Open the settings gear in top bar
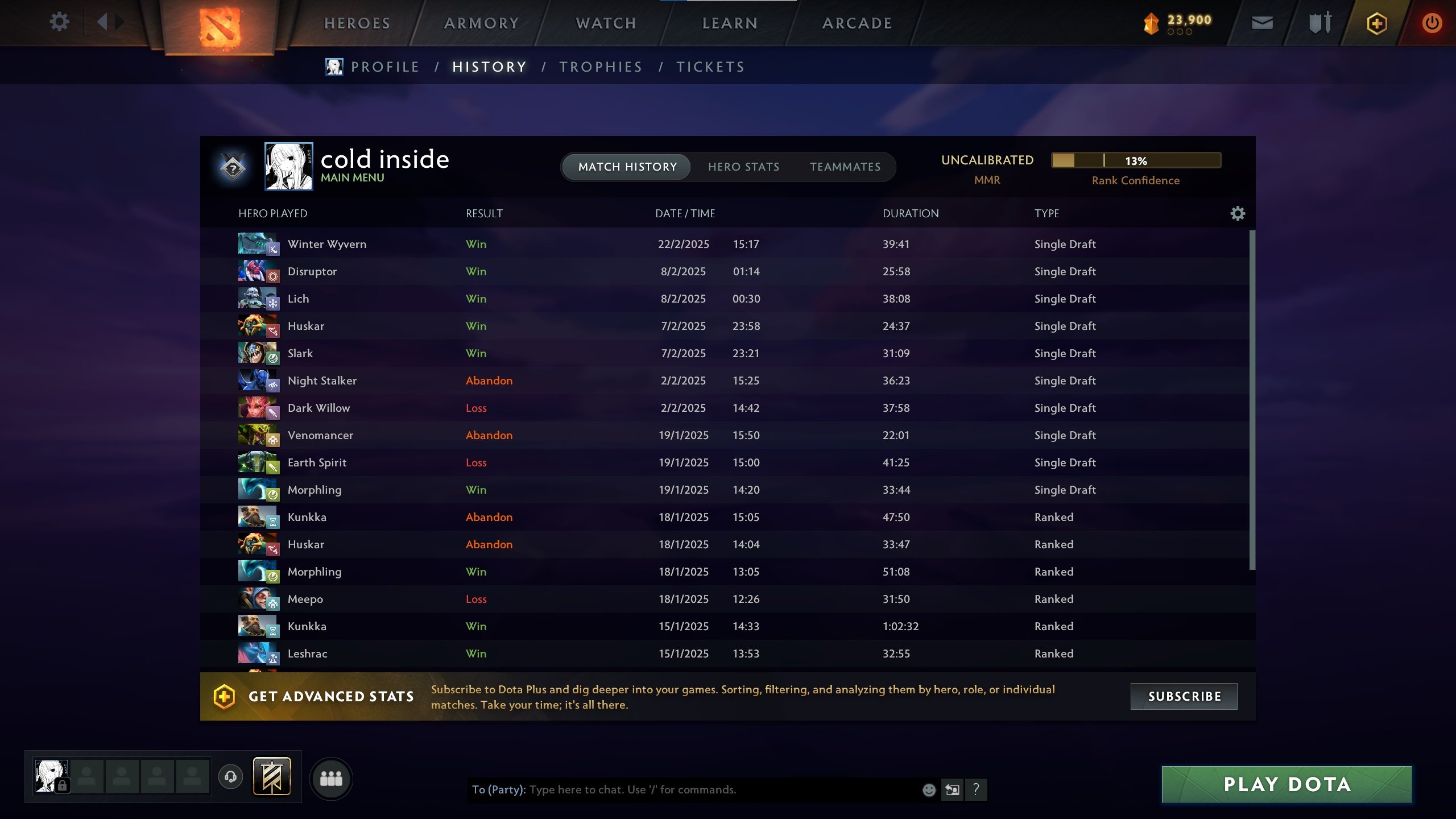Viewport: 1456px width, 819px height. click(x=59, y=22)
